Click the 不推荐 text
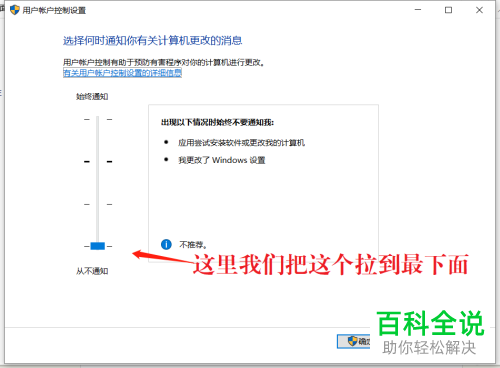This screenshot has width=500, height=368. coord(193,245)
